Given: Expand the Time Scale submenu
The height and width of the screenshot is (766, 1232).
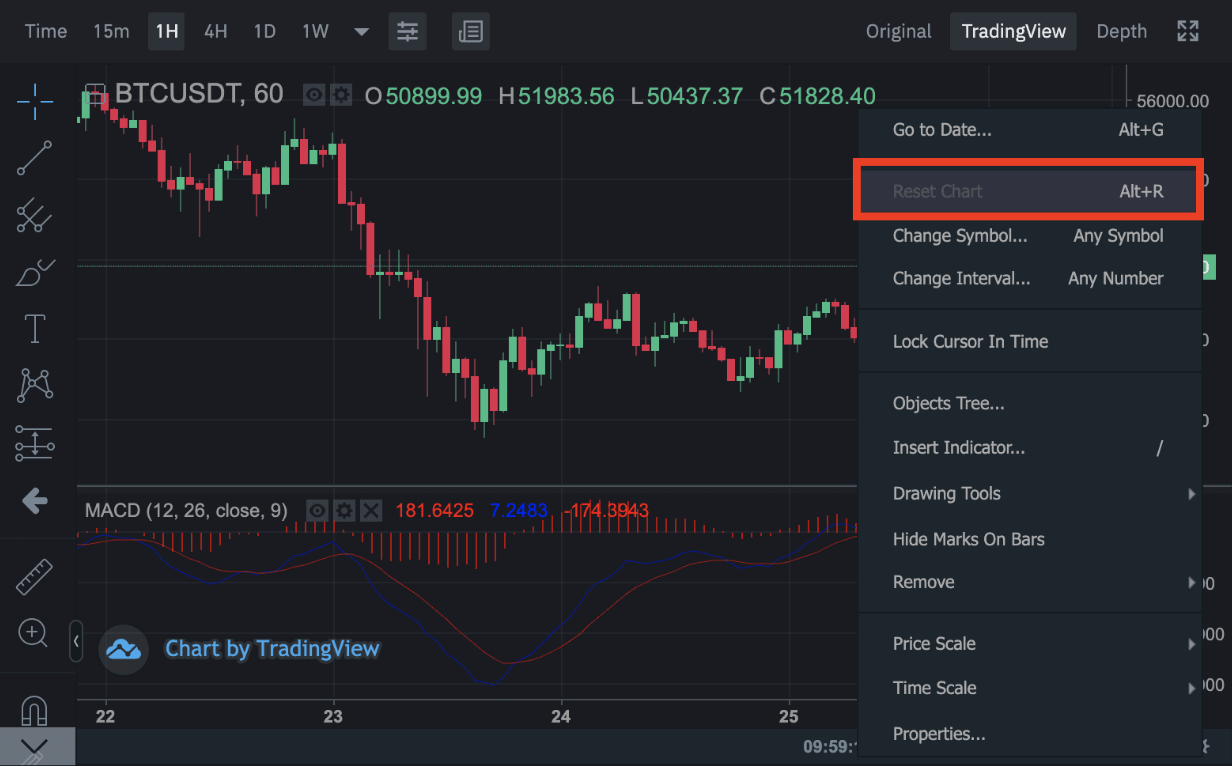Looking at the screenshot, I should coord(1030,688).
